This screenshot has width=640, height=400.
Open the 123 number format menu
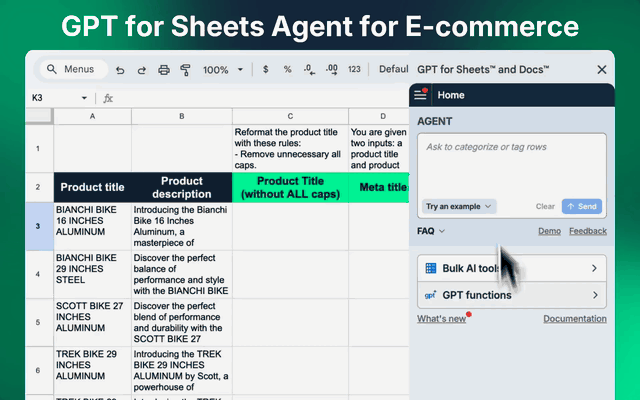click(x=354, y=69)
